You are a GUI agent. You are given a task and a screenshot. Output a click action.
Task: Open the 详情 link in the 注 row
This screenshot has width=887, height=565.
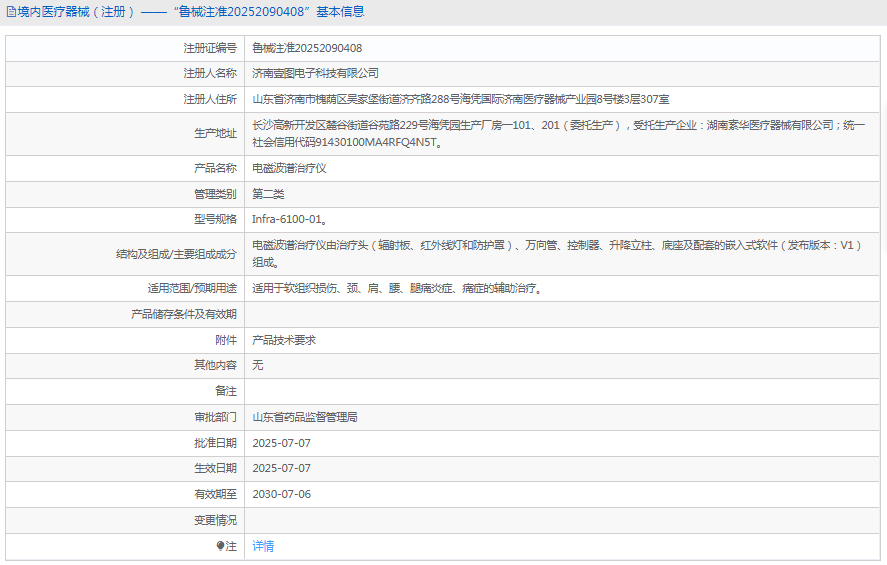(263, 546)
